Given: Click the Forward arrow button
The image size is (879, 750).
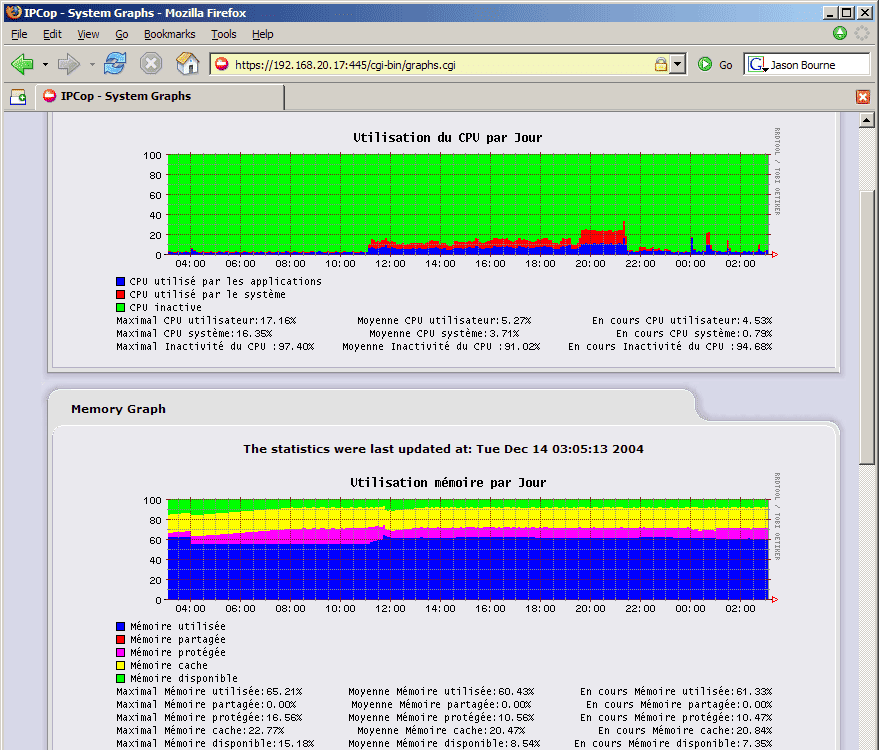Looking at the screenshot, I should point(70,64).
